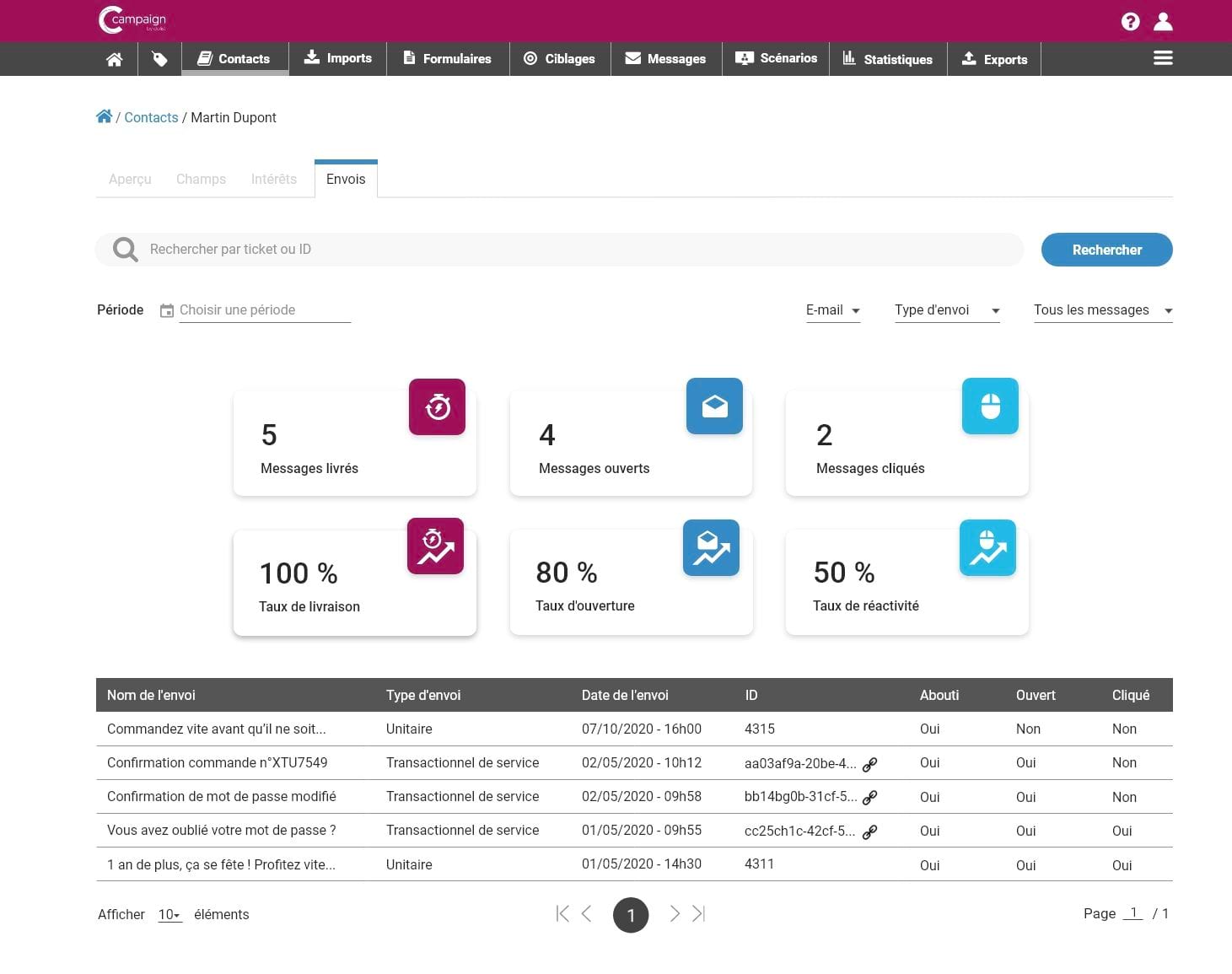Click the breadcrumb home icon
The width and height of the screenshot is (1232, 974).
(104, 116)
